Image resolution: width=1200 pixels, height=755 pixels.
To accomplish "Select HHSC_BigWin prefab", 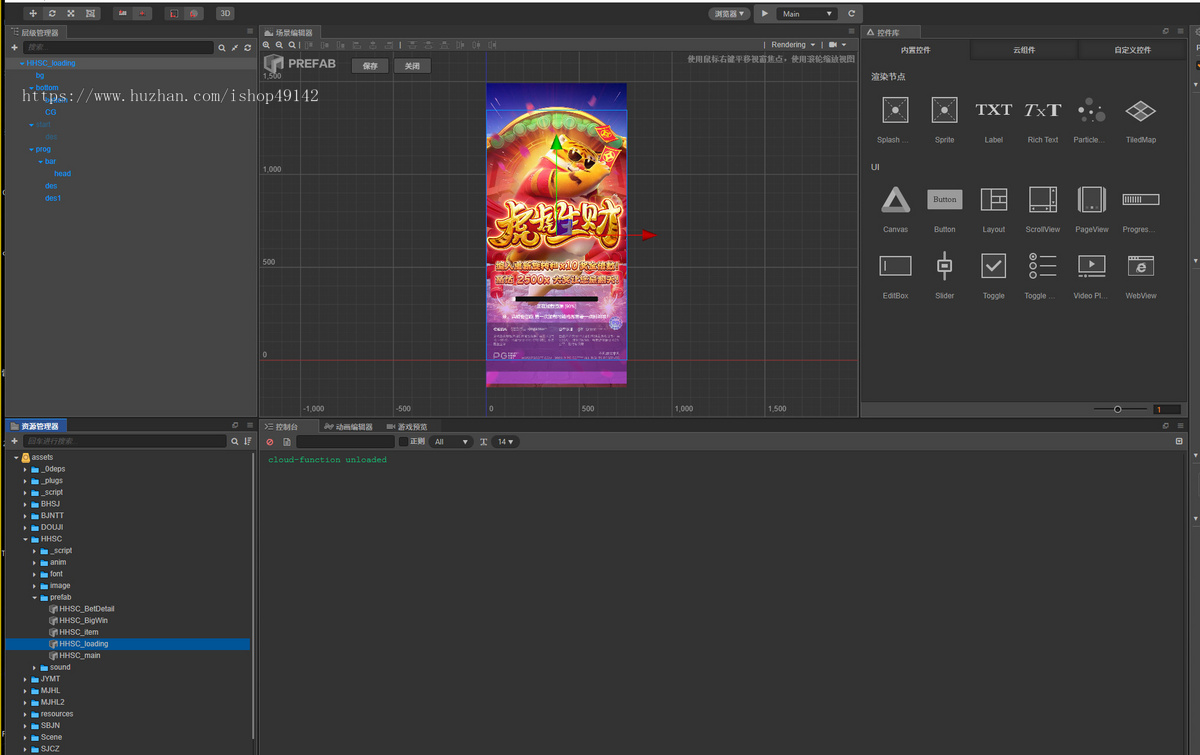I will point(83,621).
